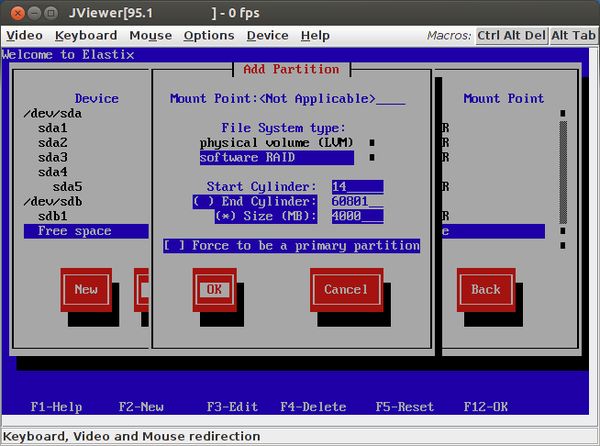
Task: Click the F12-OK hint
Action: pos(486,407)
